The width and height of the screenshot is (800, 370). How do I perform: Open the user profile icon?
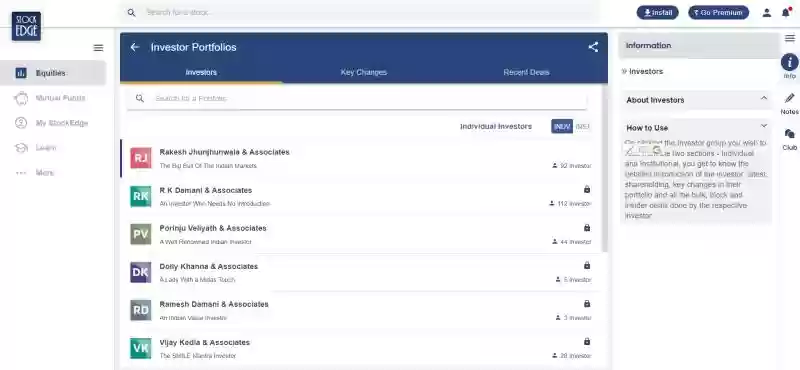click(766, 13)
